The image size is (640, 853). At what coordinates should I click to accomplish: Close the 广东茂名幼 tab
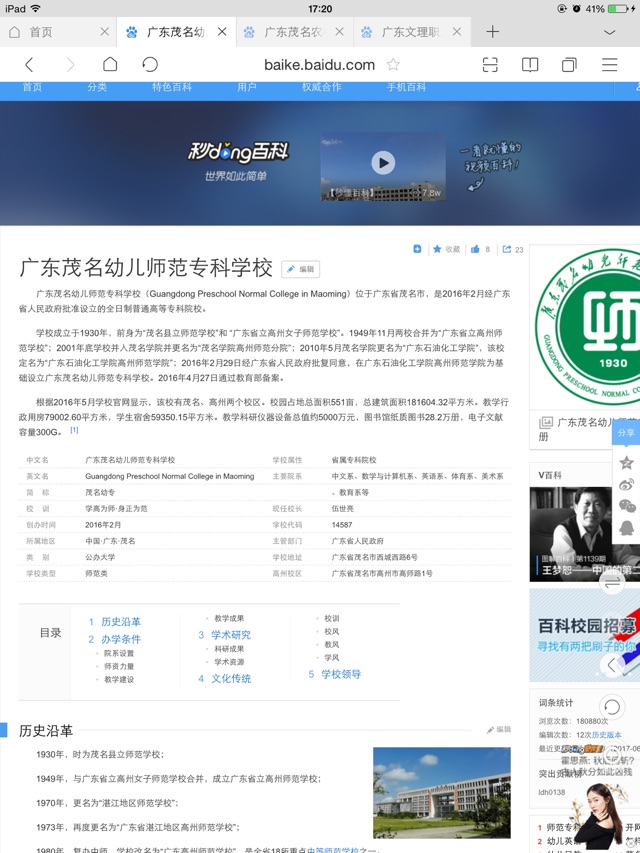click(x=222, y=32)
